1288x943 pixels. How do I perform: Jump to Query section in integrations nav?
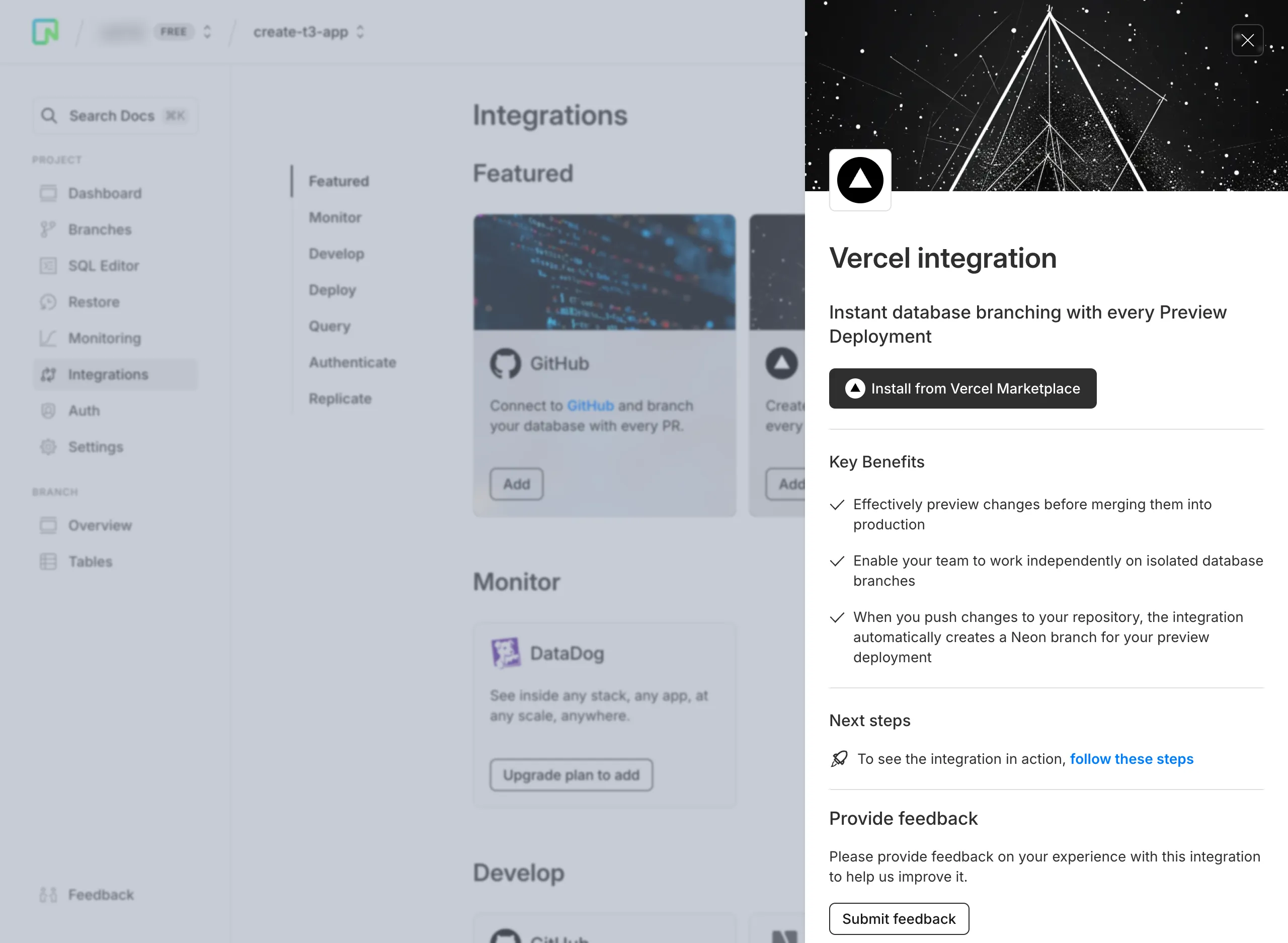(x=330, y=326)
